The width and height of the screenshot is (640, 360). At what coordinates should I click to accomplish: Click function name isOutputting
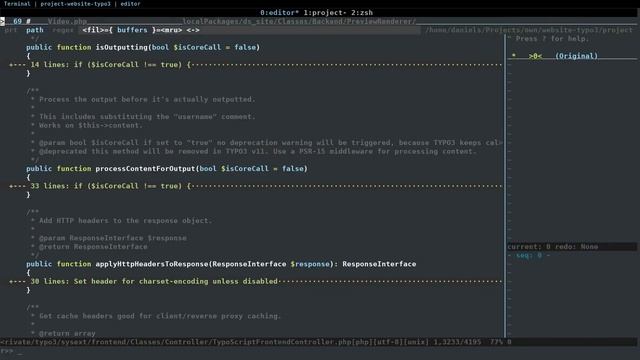point(121,47)
